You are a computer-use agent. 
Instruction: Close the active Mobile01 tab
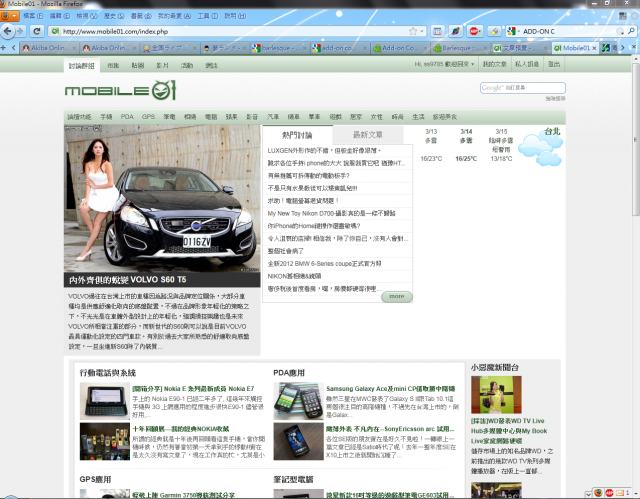click(594, 48)
